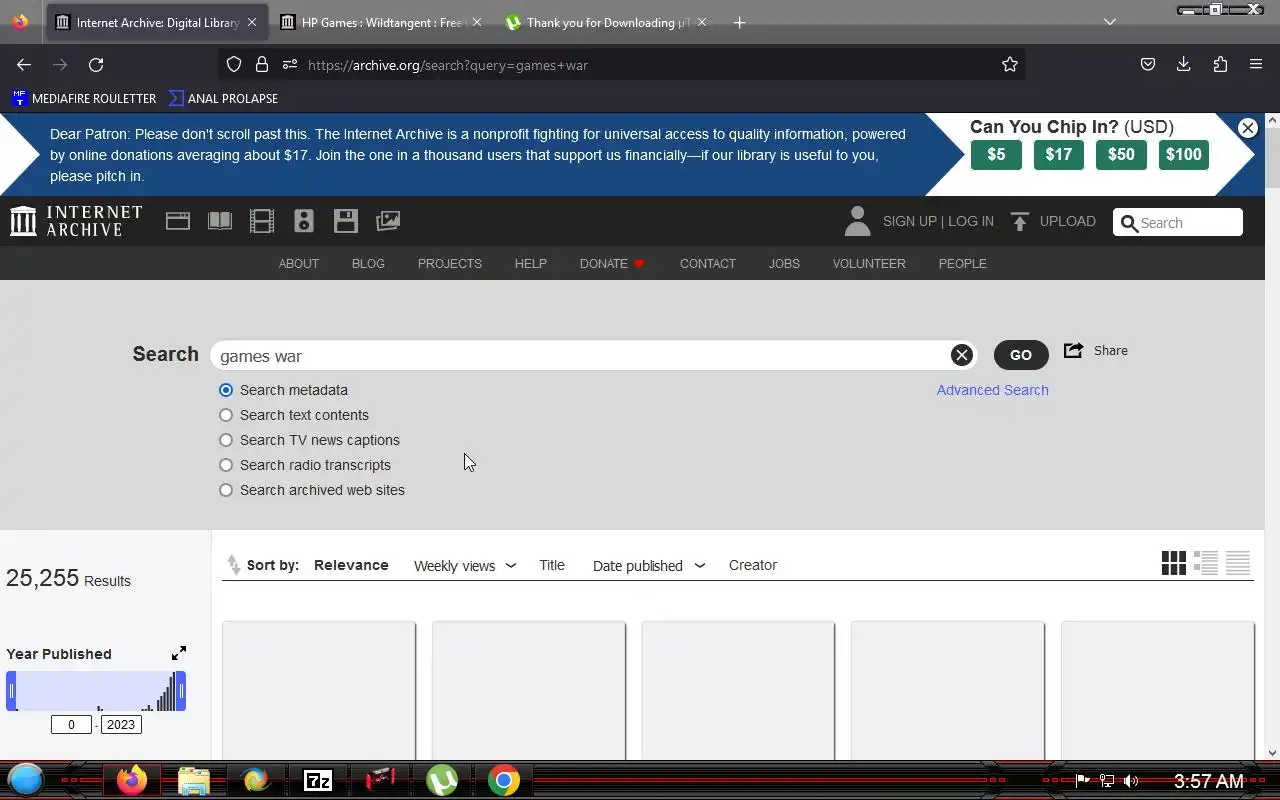
Task: Sort results by Title
Action: 552,565
